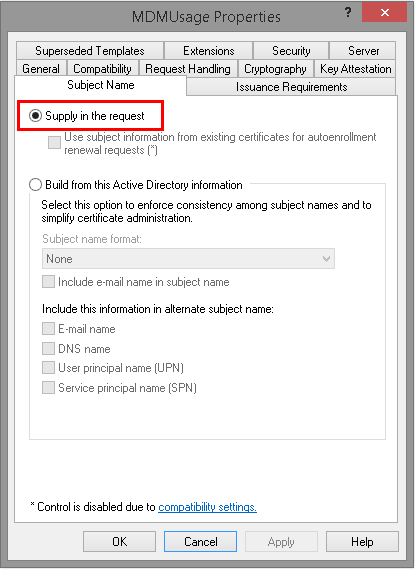
Task: Enable Include e-mail name in subject name
Action: 49,282
